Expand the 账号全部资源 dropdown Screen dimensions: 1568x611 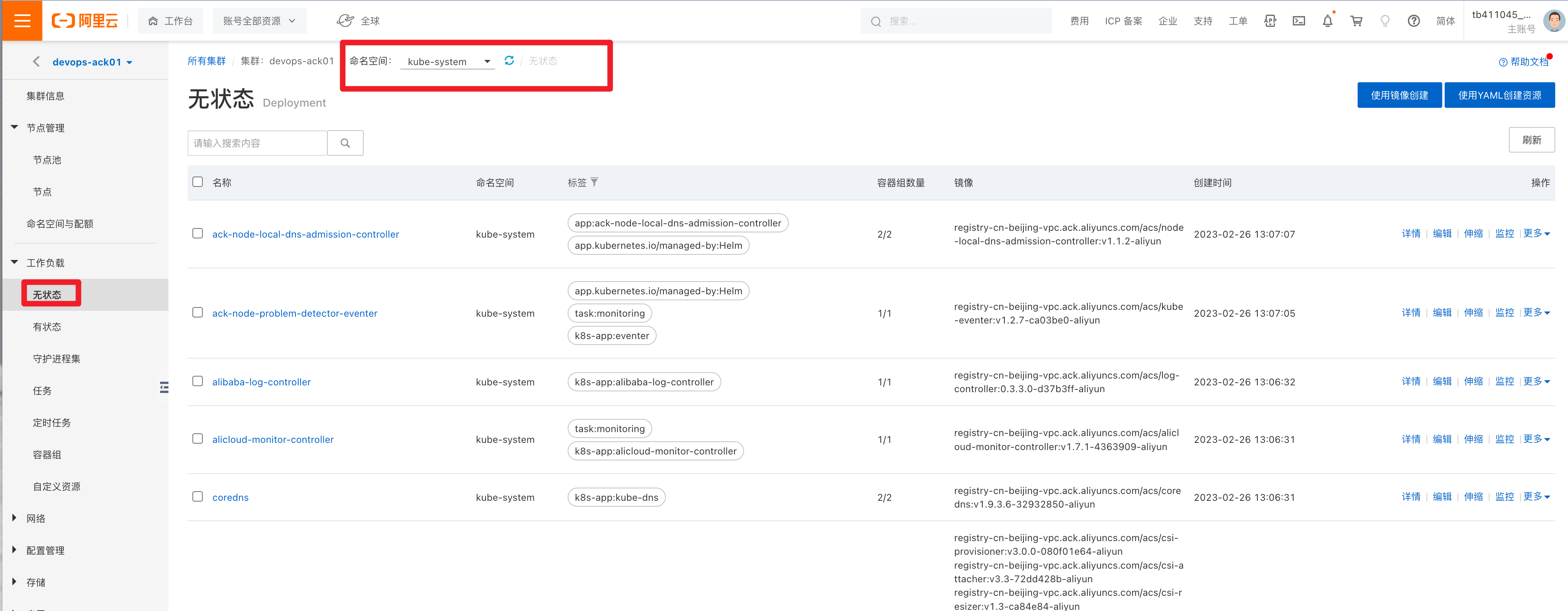pos(259,21)
